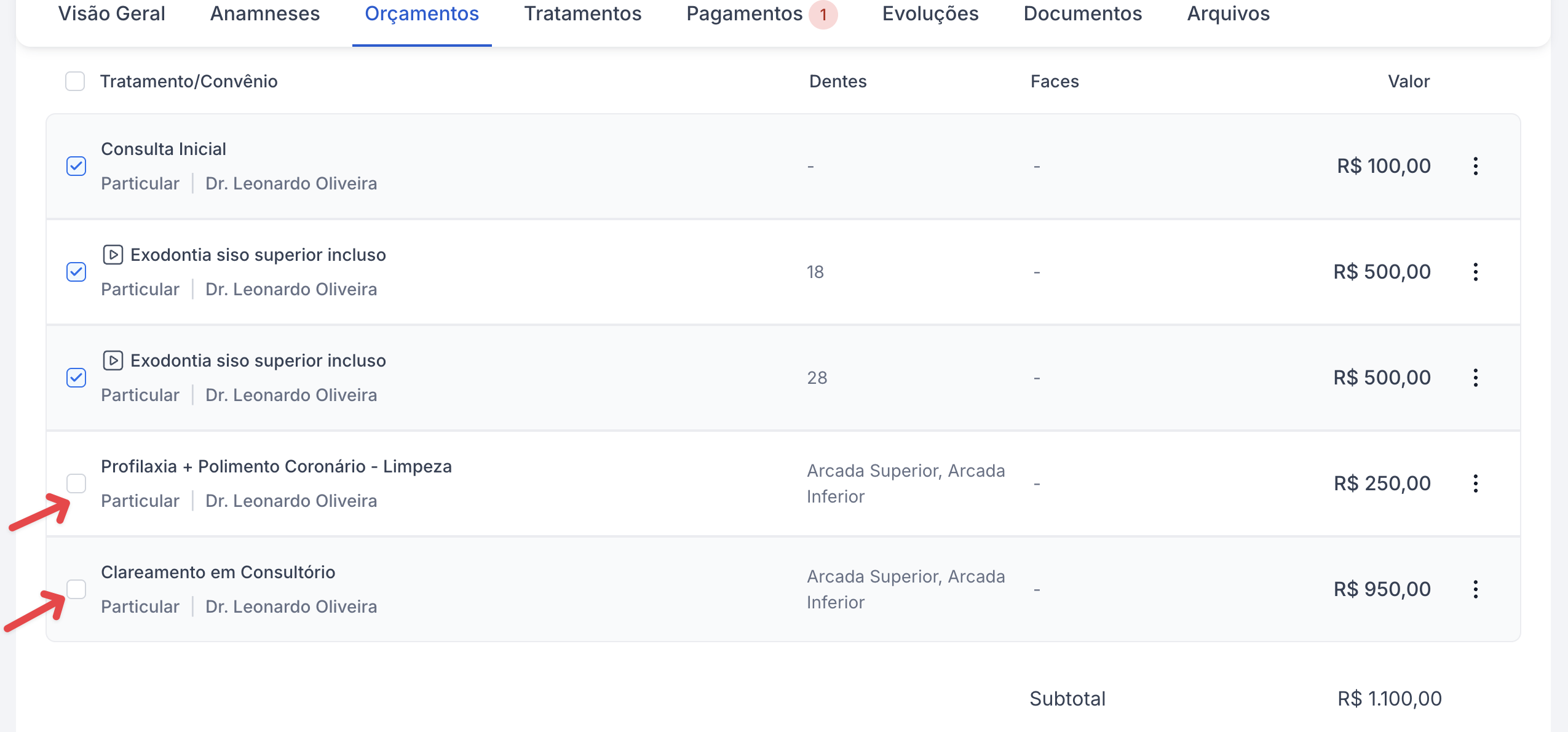Check the Profilaxia + Polimento Coronário checkbox
The width and height of the screenshot is (1568, 732).
tap(76, 483)
